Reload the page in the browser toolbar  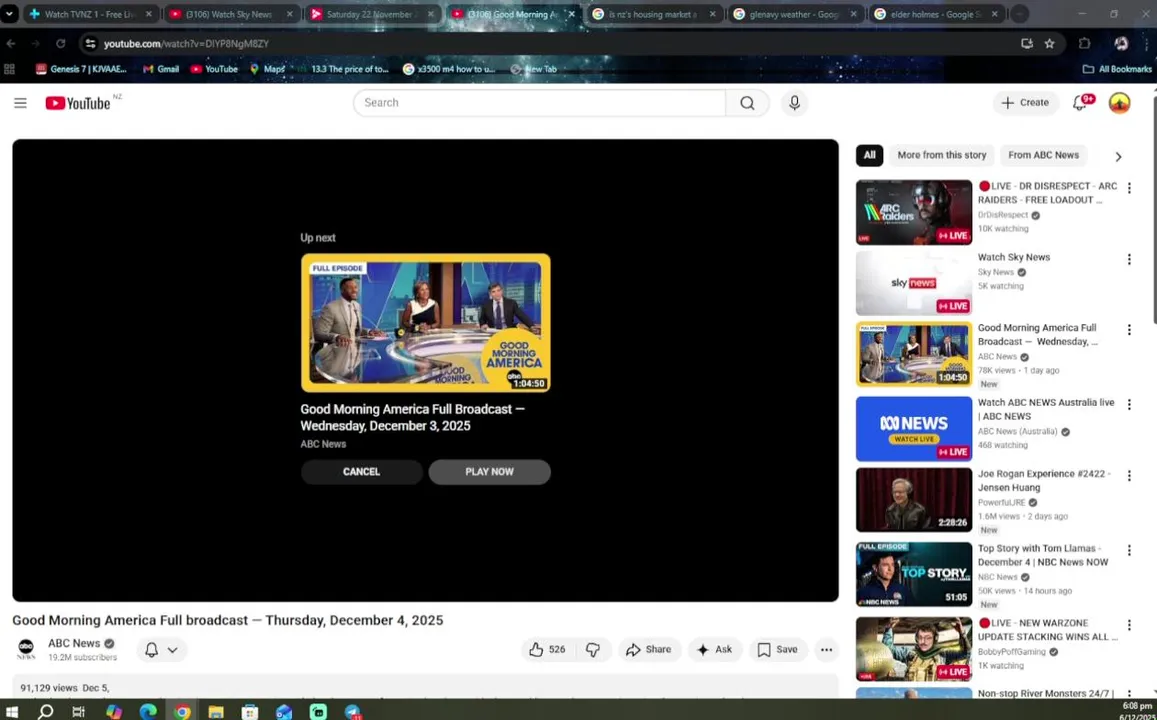pos(61,44)
